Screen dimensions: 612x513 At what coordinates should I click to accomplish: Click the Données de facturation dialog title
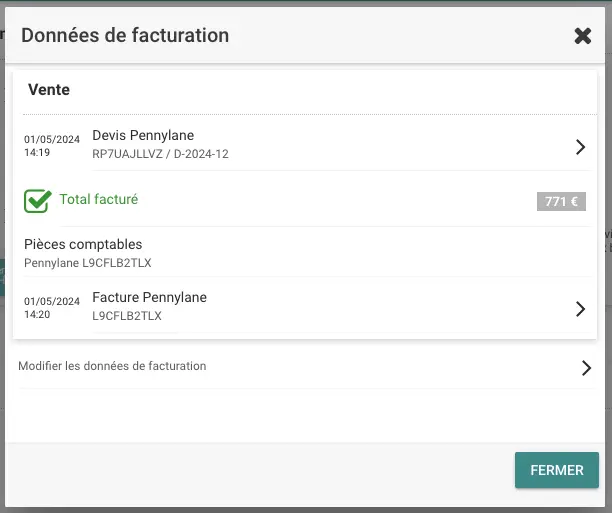pyautogui.click(x=125, y=36)
